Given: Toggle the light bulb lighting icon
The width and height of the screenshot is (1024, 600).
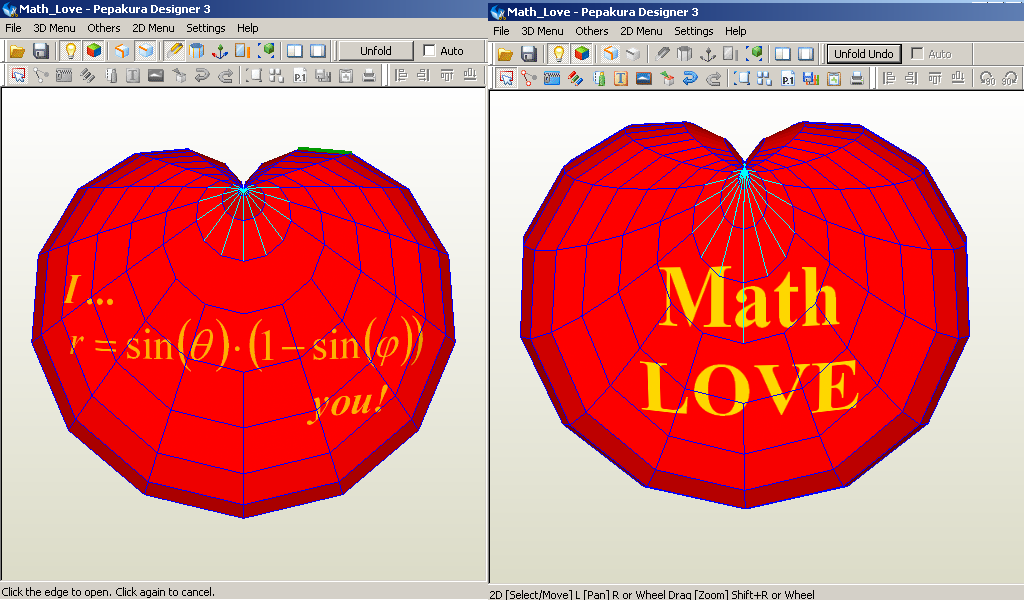Looking at the screenshot, I should [69, 52].
